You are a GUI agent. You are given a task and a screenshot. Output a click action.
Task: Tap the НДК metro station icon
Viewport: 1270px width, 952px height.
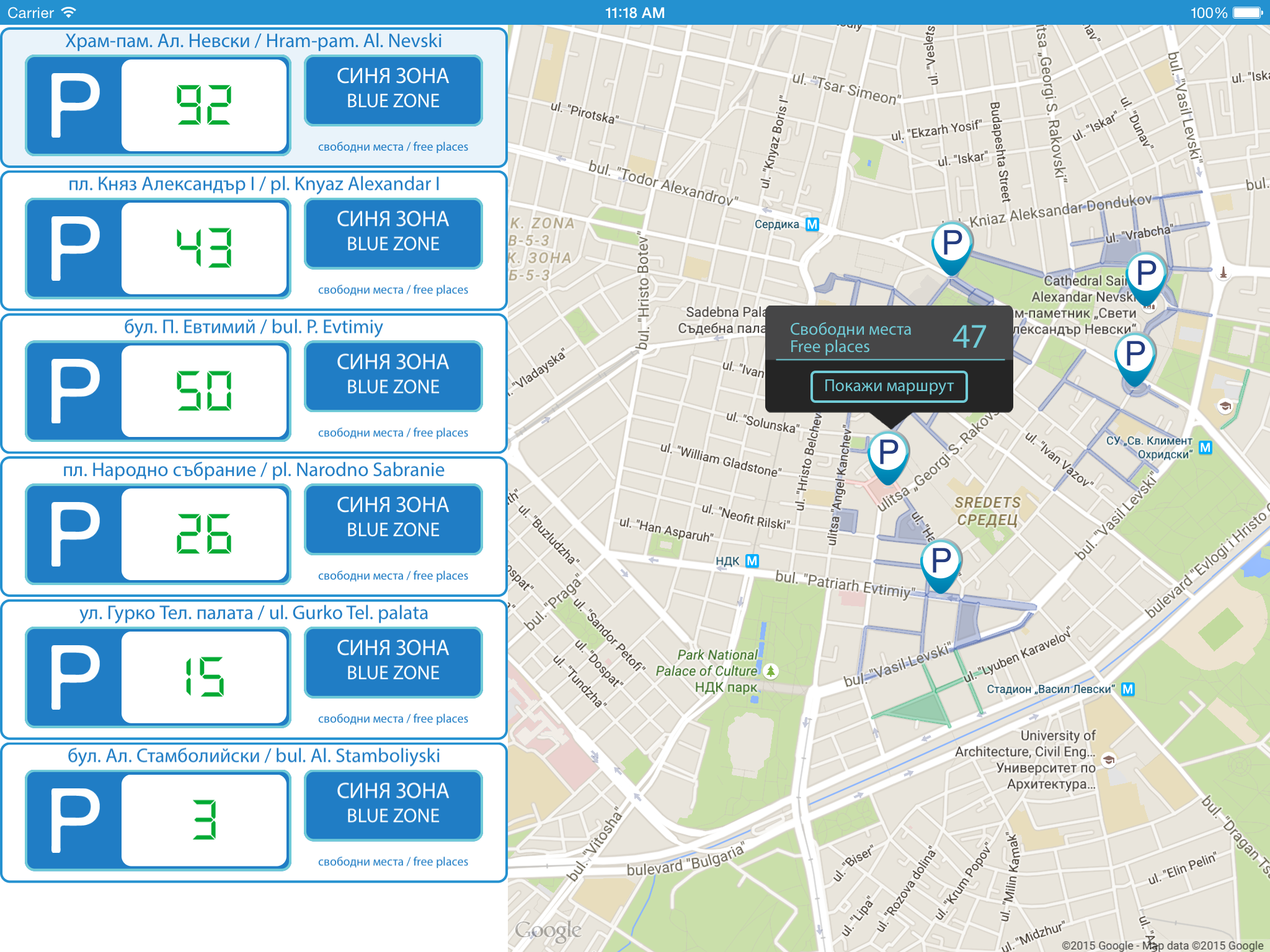coord(752,561)
